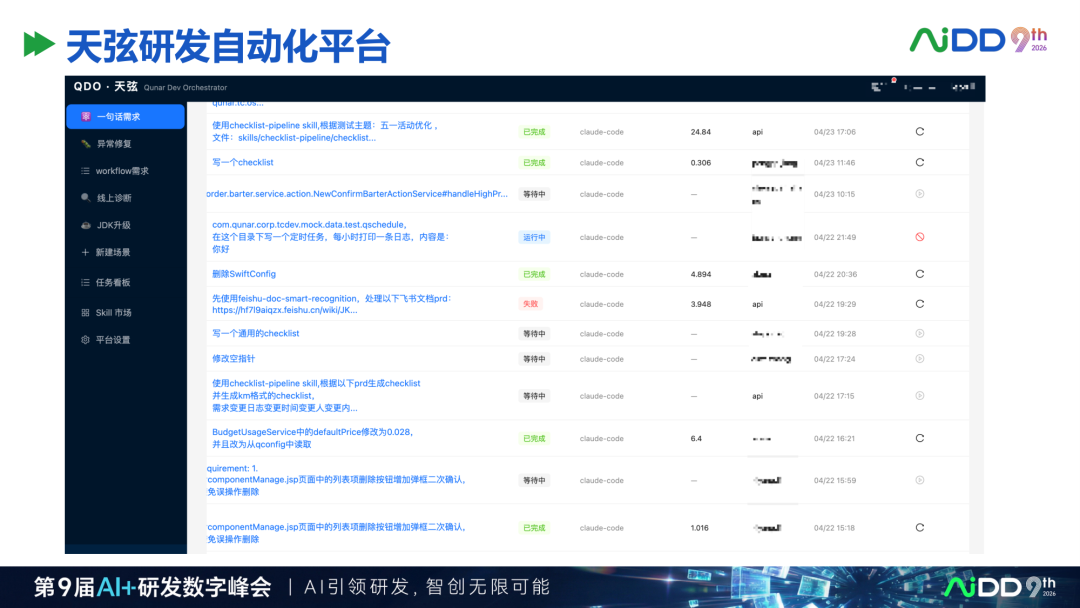The width and height of the screenshot is (1080, 608).
Task: Click the 3.948 value cell
Action: pos(700,304)
